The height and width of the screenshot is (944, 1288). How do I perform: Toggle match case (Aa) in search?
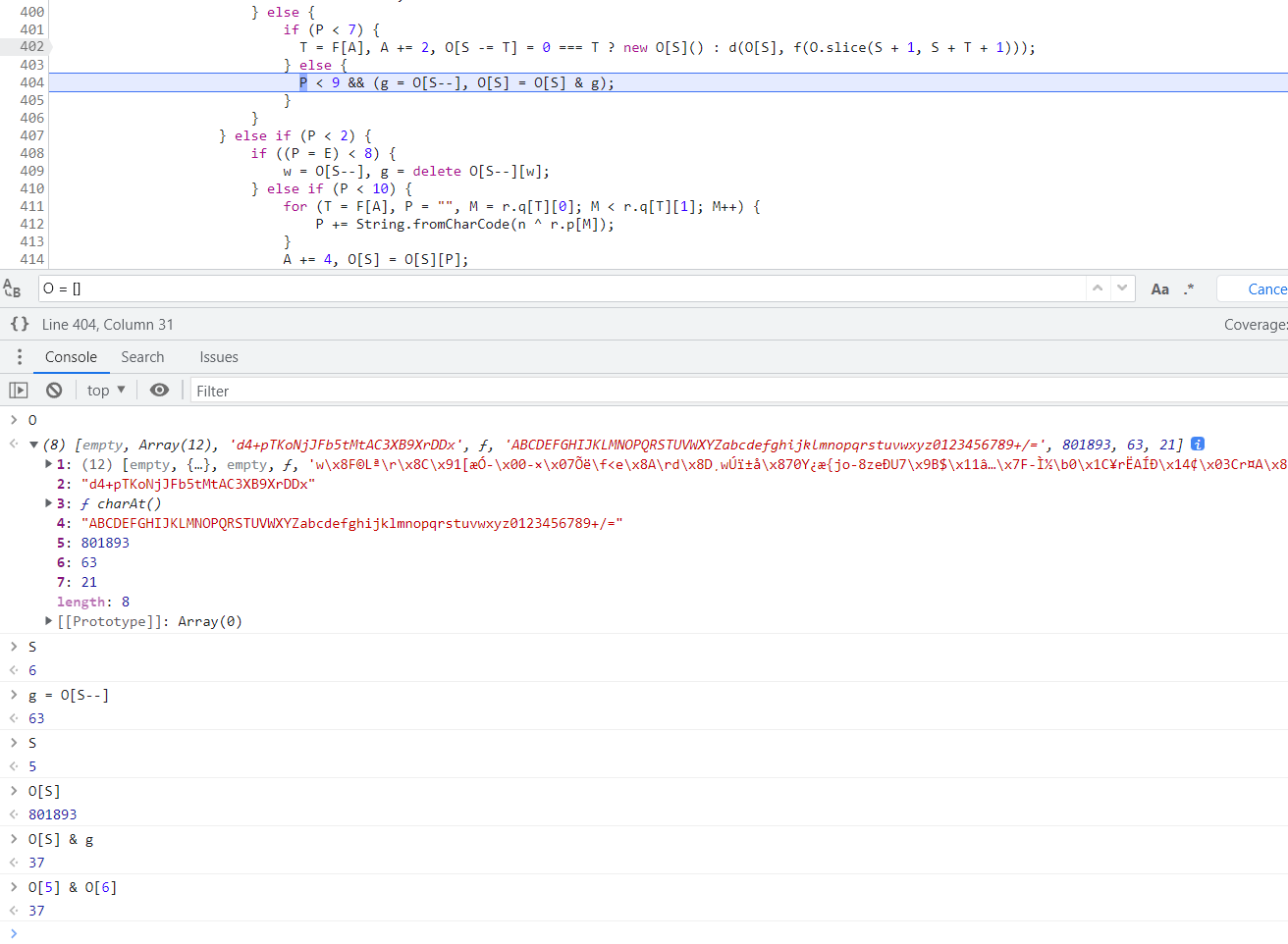[x=1159, y=289]
